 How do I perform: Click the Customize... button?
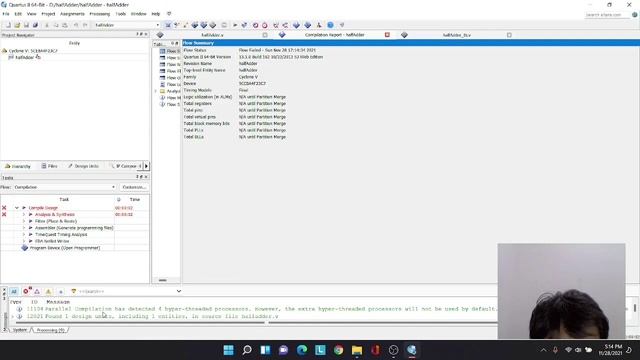134,187
